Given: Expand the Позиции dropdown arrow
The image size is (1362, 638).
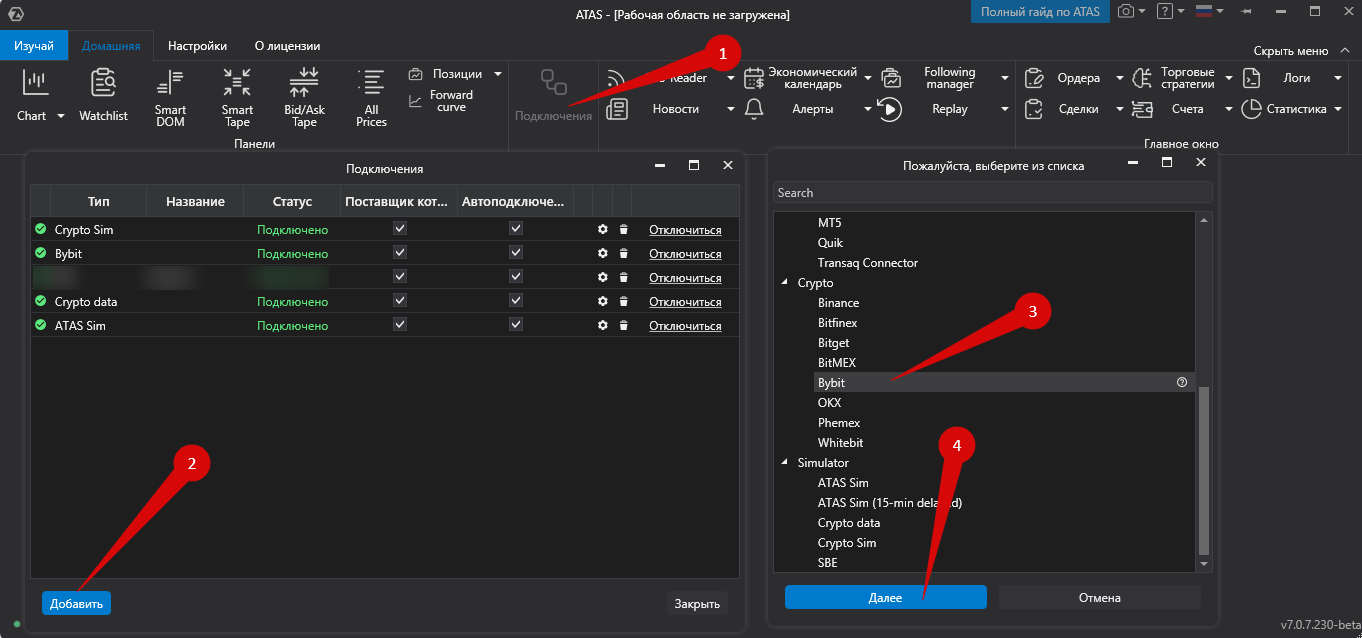Looking at the screenshot, I should coord(497,74).
